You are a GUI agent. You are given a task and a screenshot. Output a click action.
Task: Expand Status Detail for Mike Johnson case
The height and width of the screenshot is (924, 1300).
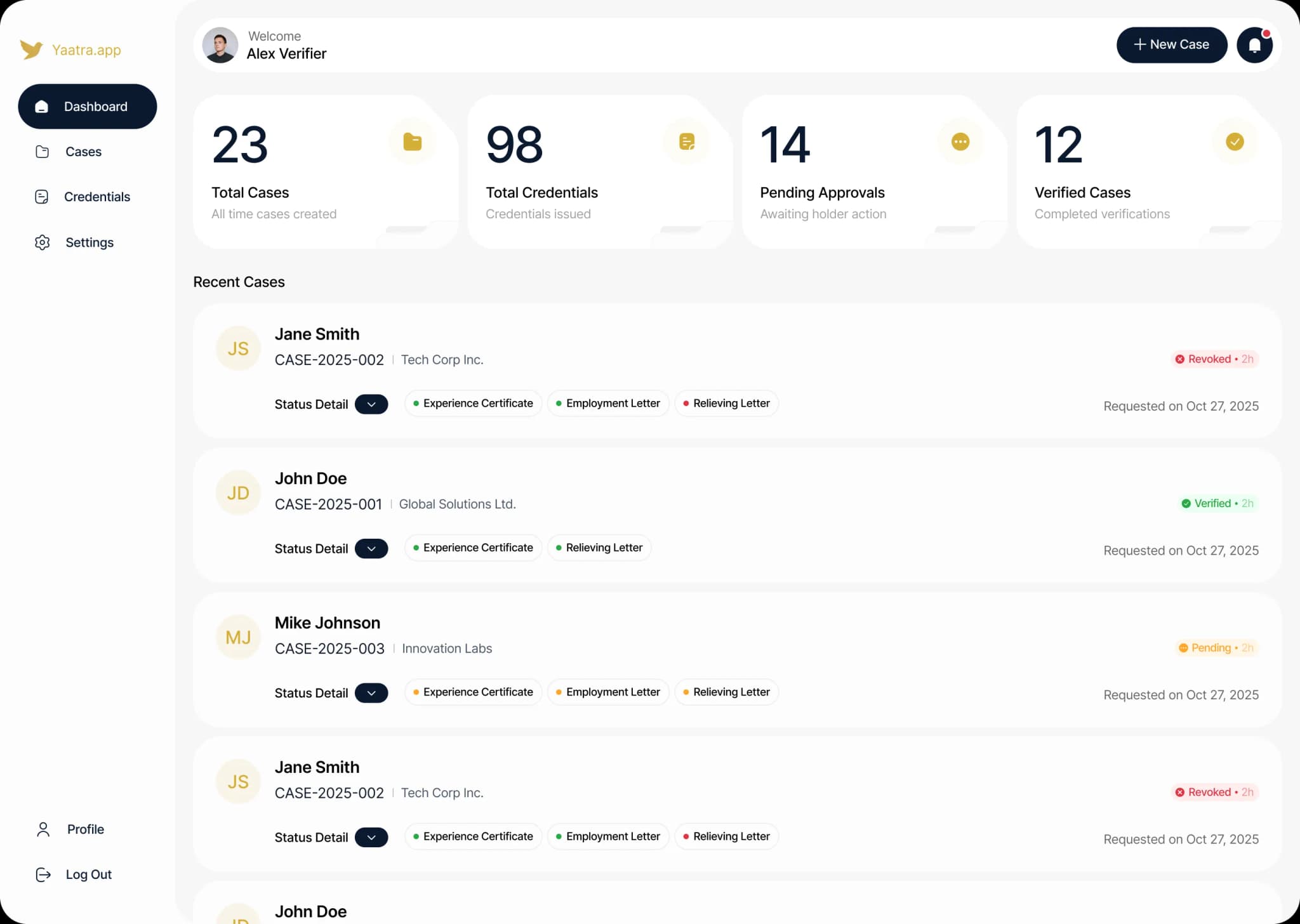coord(371,693)
